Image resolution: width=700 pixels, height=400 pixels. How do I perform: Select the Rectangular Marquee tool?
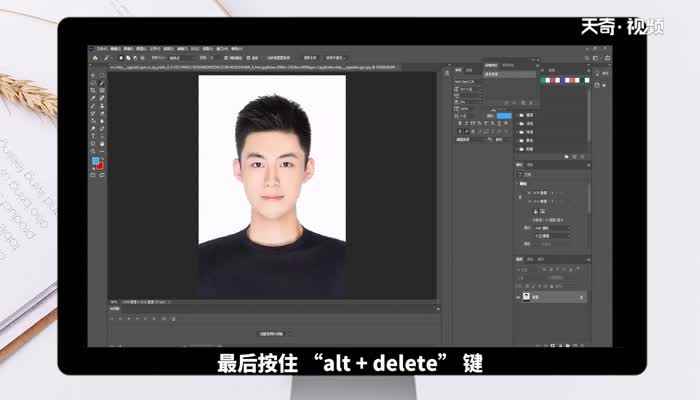102,75
